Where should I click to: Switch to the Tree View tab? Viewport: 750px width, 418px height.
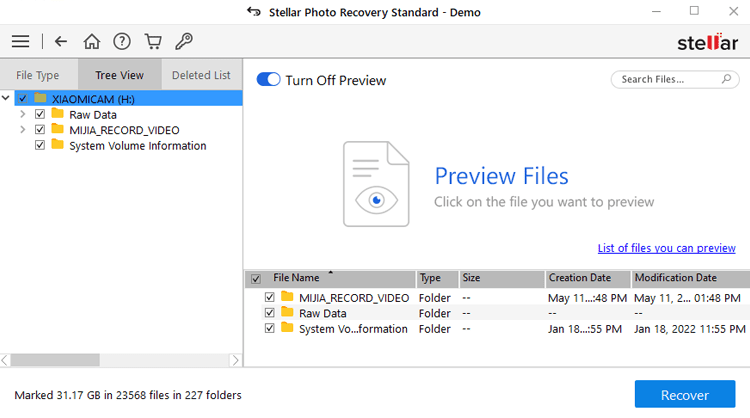click(120, 75)
